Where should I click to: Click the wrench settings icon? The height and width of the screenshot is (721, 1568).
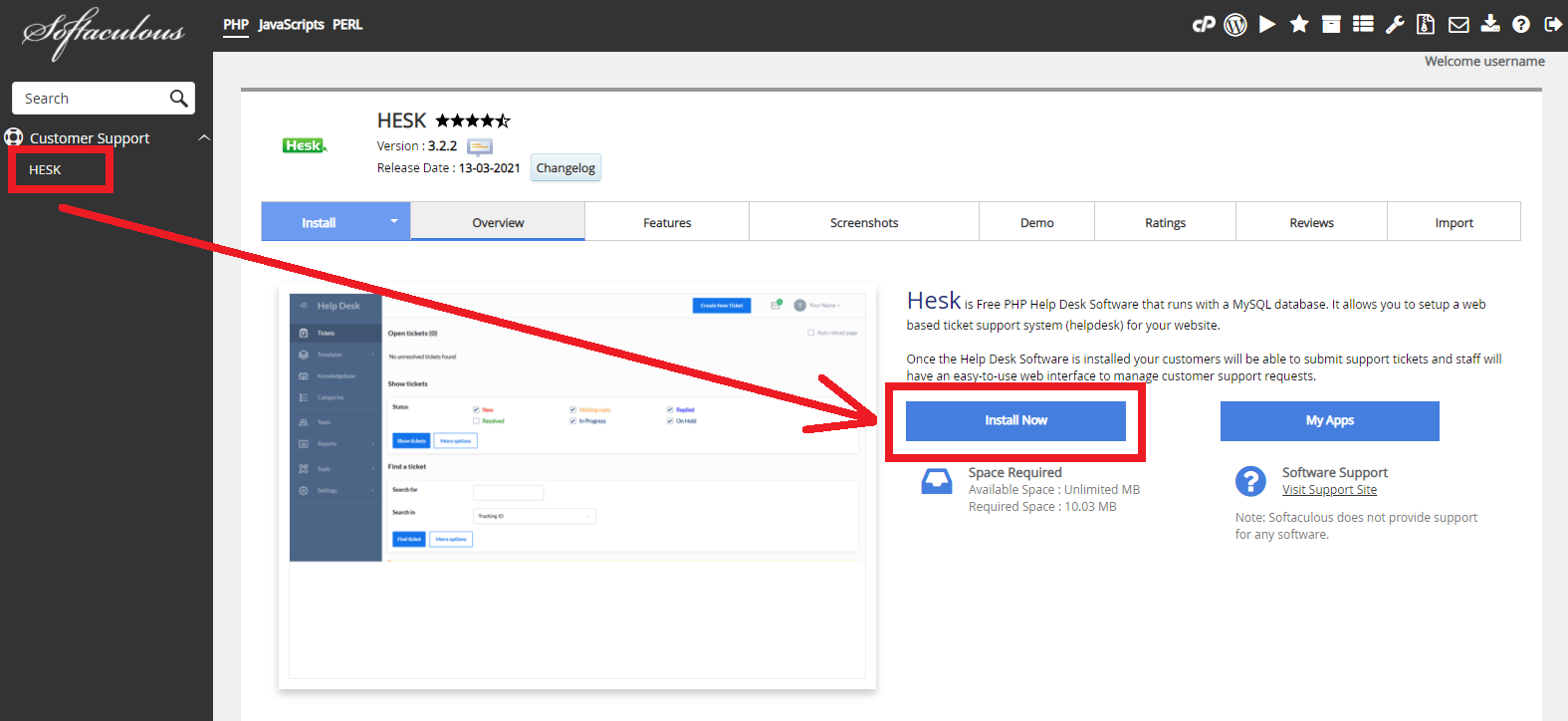pos(1395,25)
